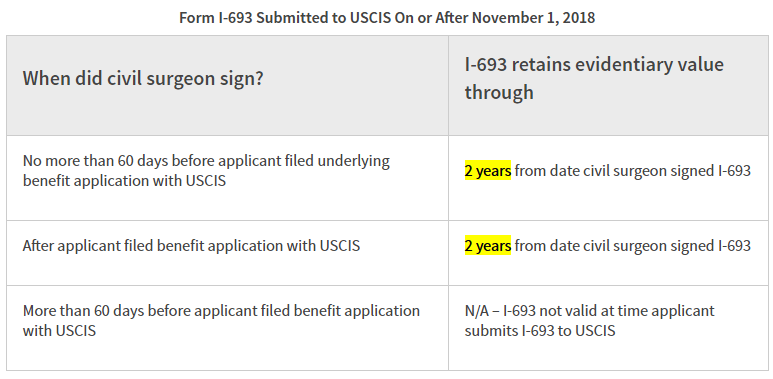Click the first highlighted '2 years' text

pyautogui.click(x=488, y=171)
